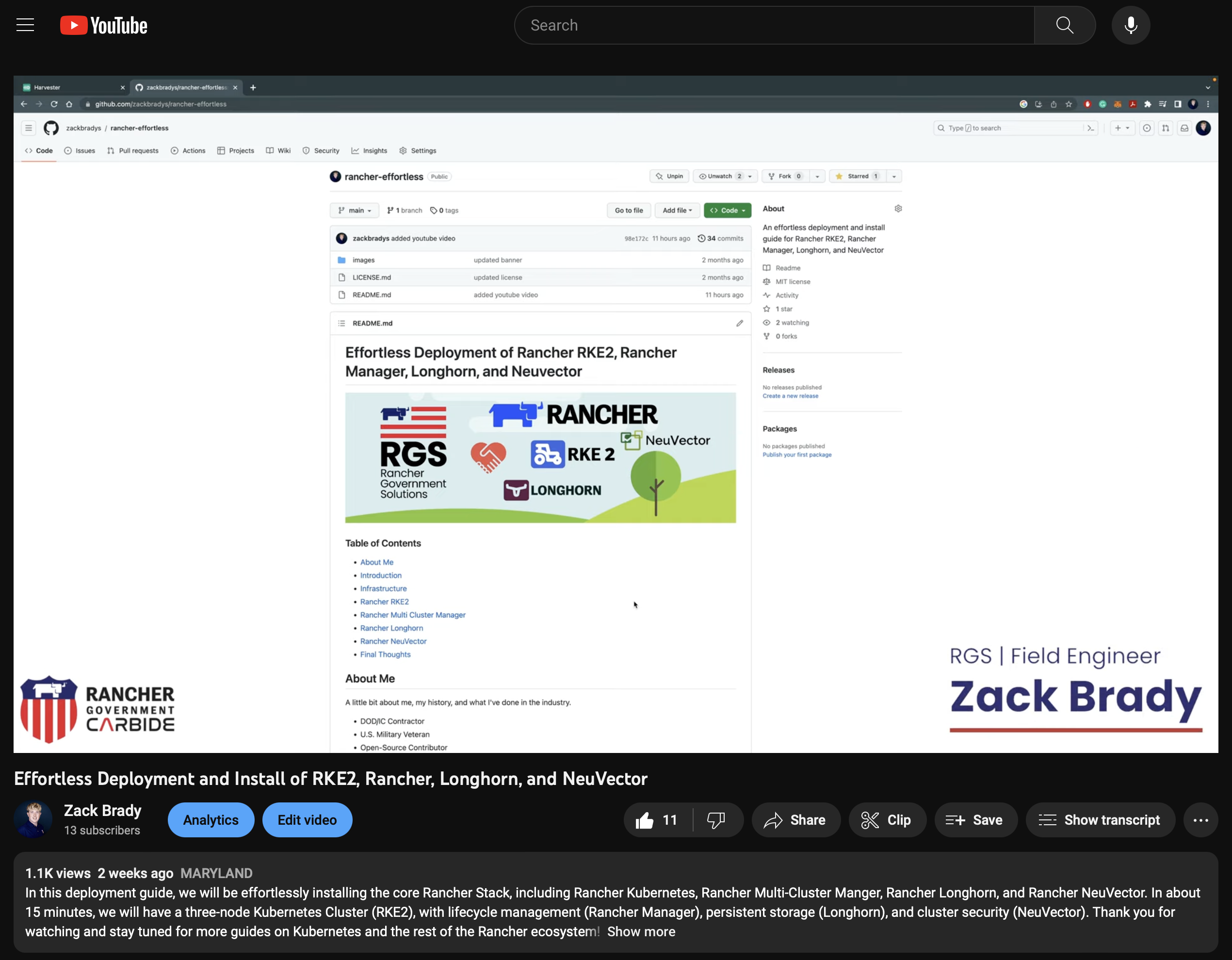Screen dimensions: 1232x960
Task: Open Zack Brady channel name link
Action: coord(103,811)
